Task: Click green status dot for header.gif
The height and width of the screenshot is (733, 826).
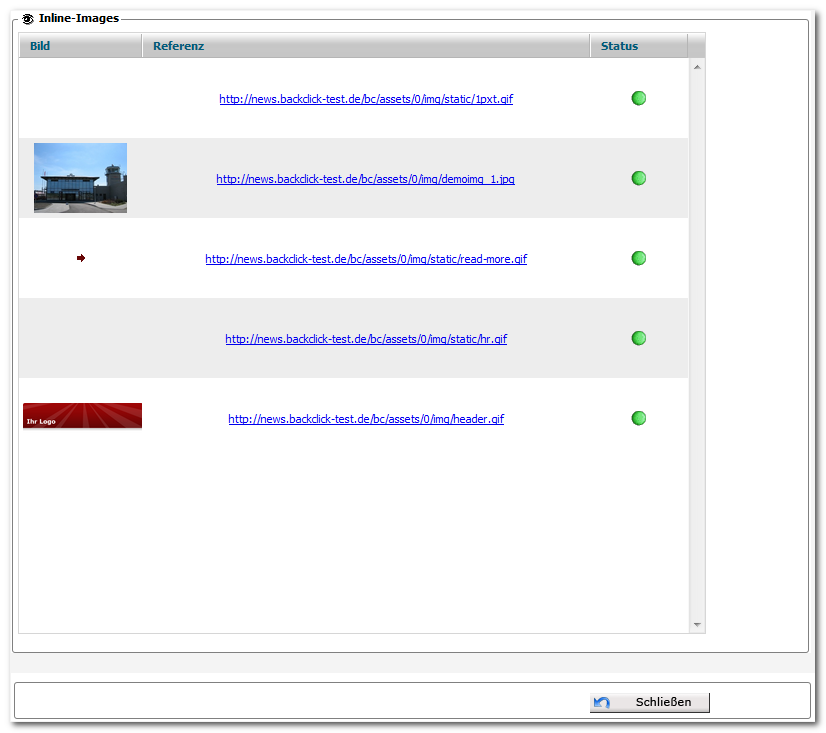Action: click(x=638, y=418)
